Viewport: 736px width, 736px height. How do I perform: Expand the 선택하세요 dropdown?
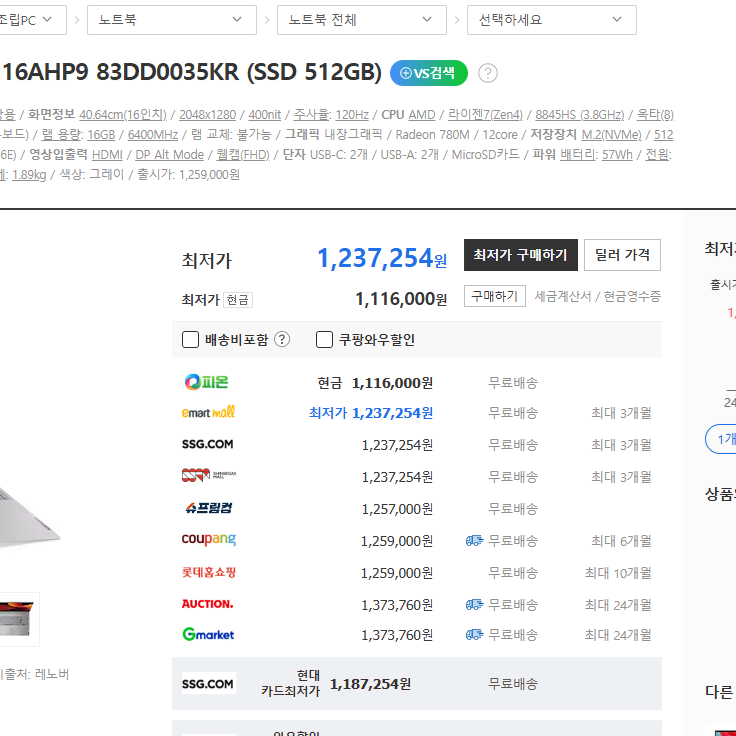552,20
